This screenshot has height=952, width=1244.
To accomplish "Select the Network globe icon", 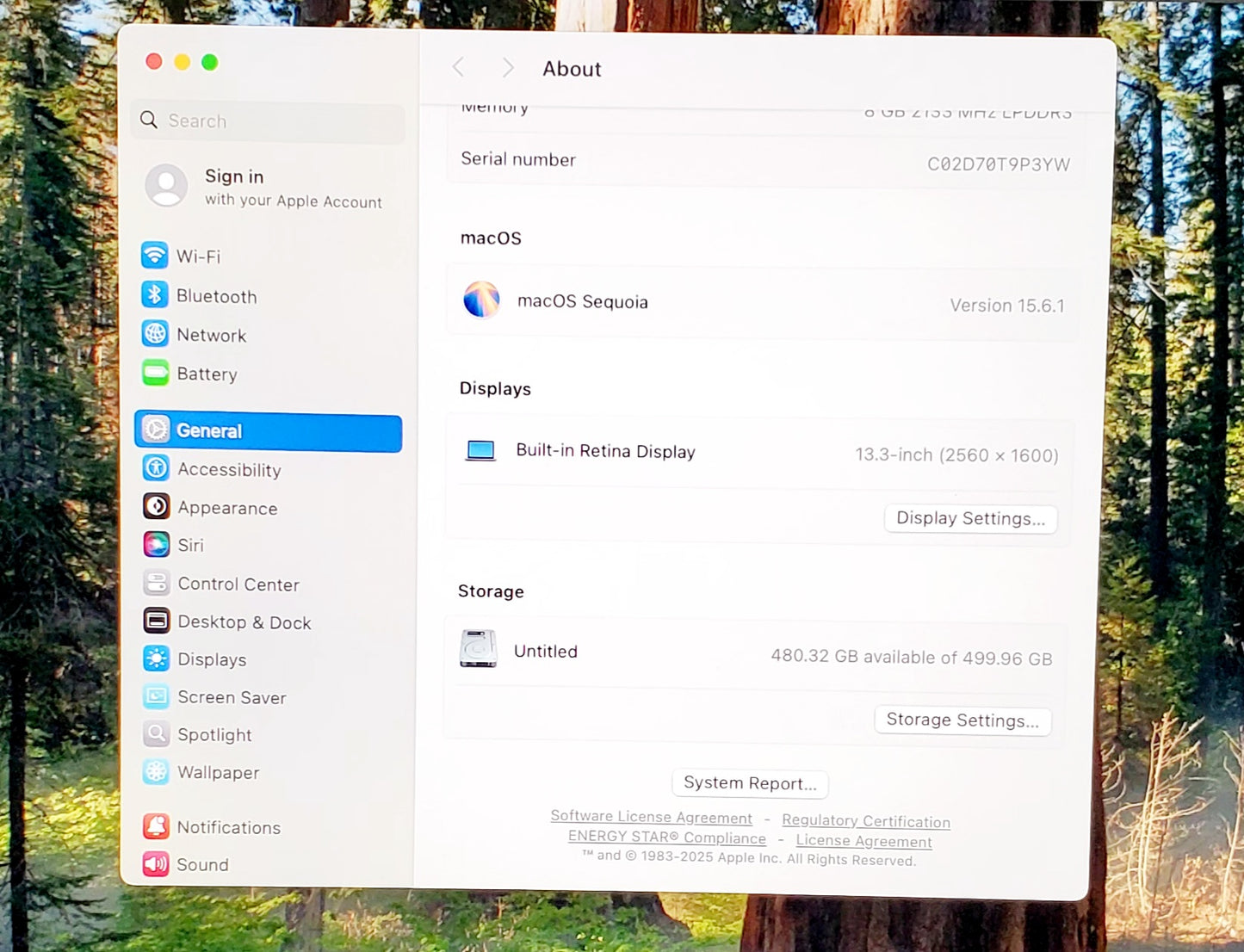I will (155, 334).
